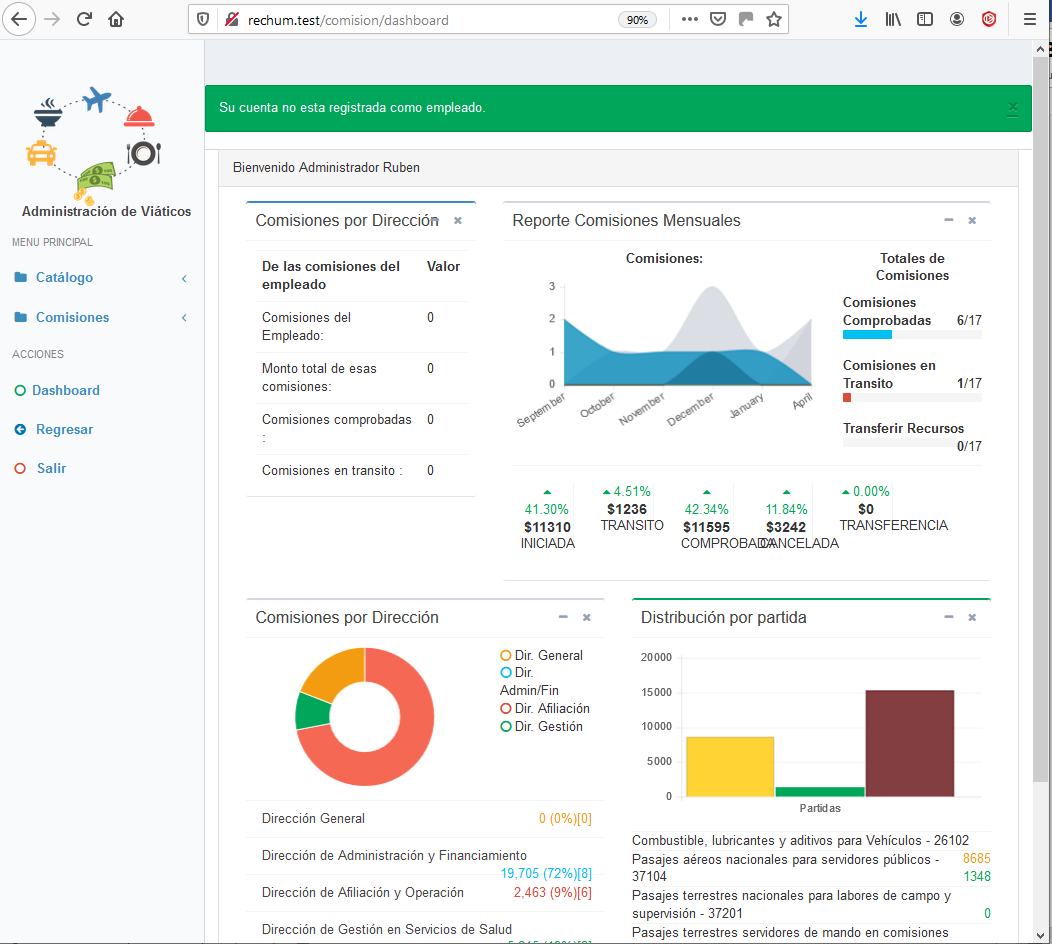This screenshot has width=1052, height=944.
Task: Click the Regresar link in sidebar
Action: click(x=64, y=429)
